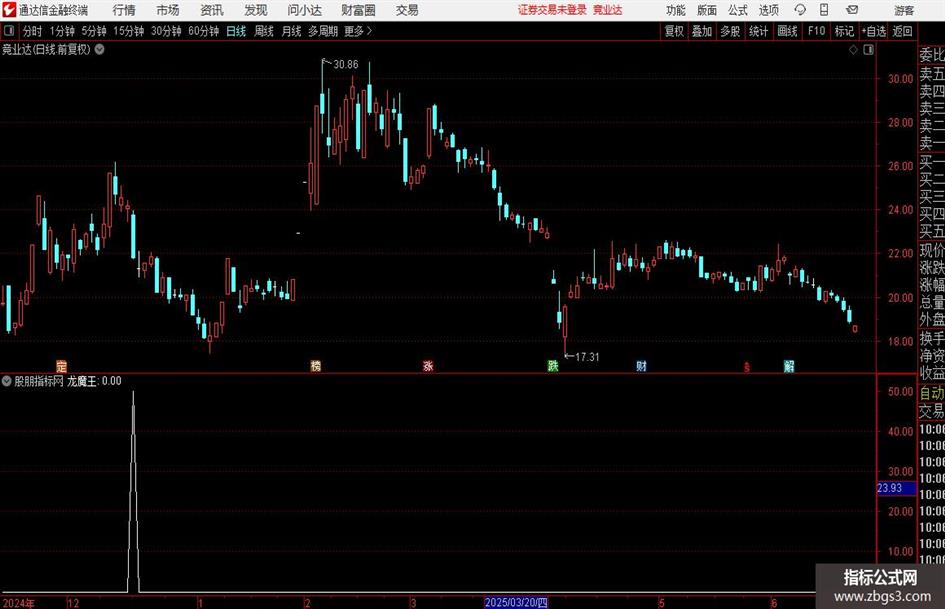Add stock with +自选 button
The image size is (945, 609).
873,31
